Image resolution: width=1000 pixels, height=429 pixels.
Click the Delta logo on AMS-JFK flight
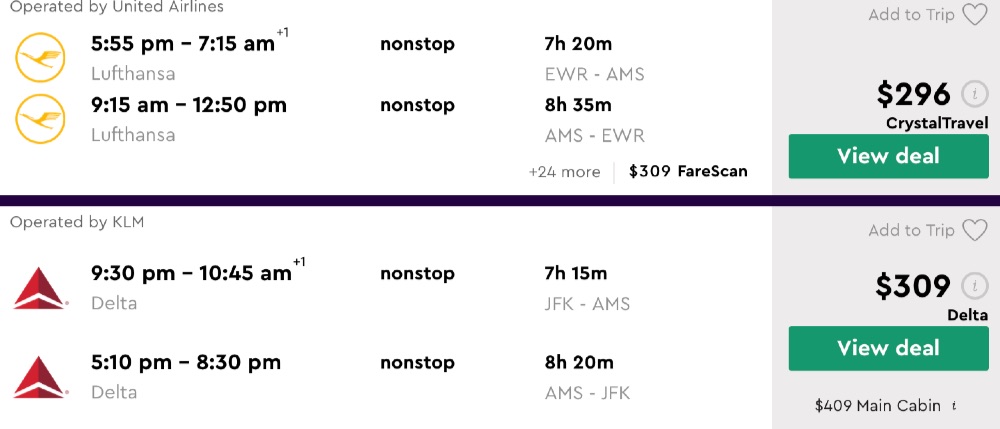click(40, 376)
